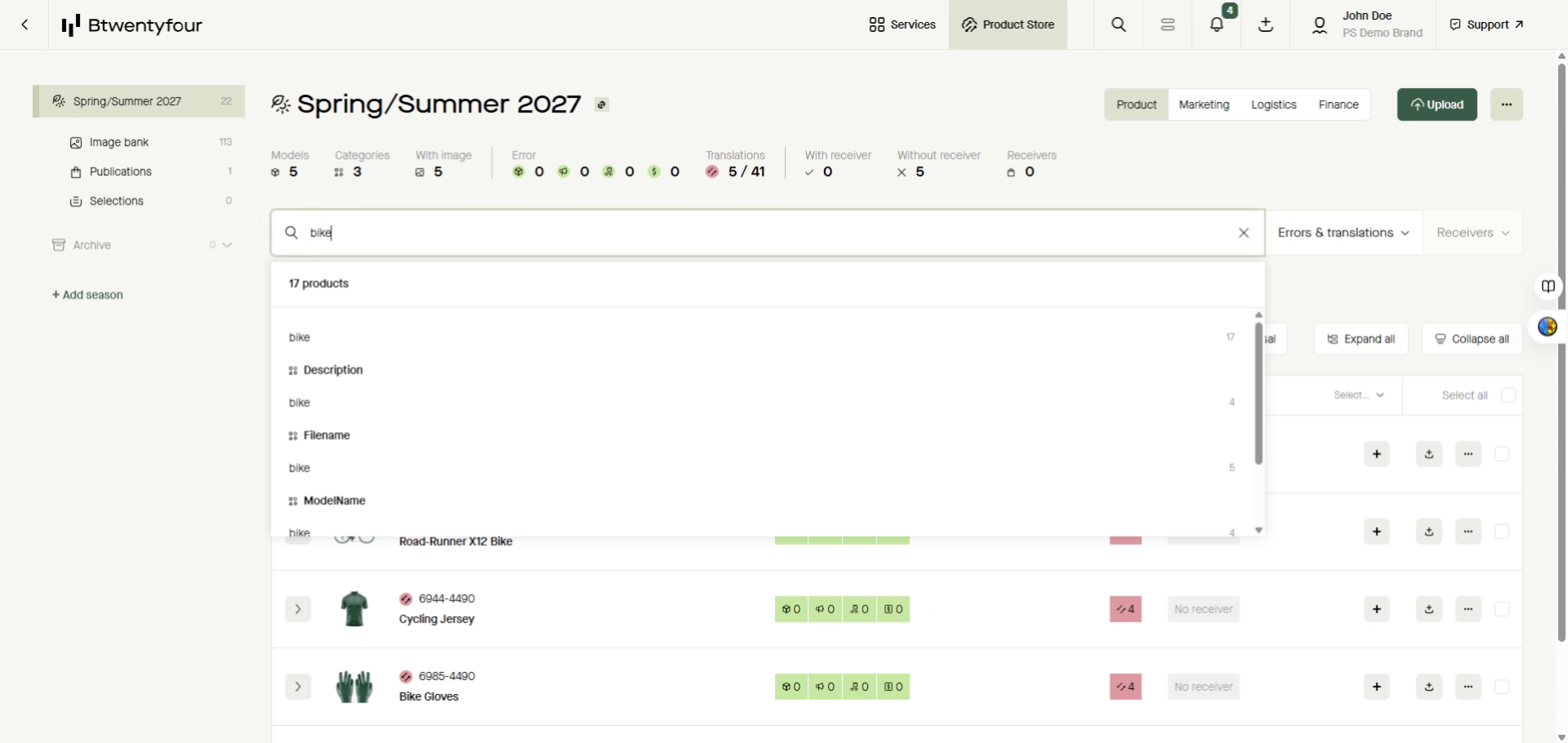Open the notifications bell icon
Image resolution: width=1568 pixels, height=743 pixels.
pos(1217,24)
